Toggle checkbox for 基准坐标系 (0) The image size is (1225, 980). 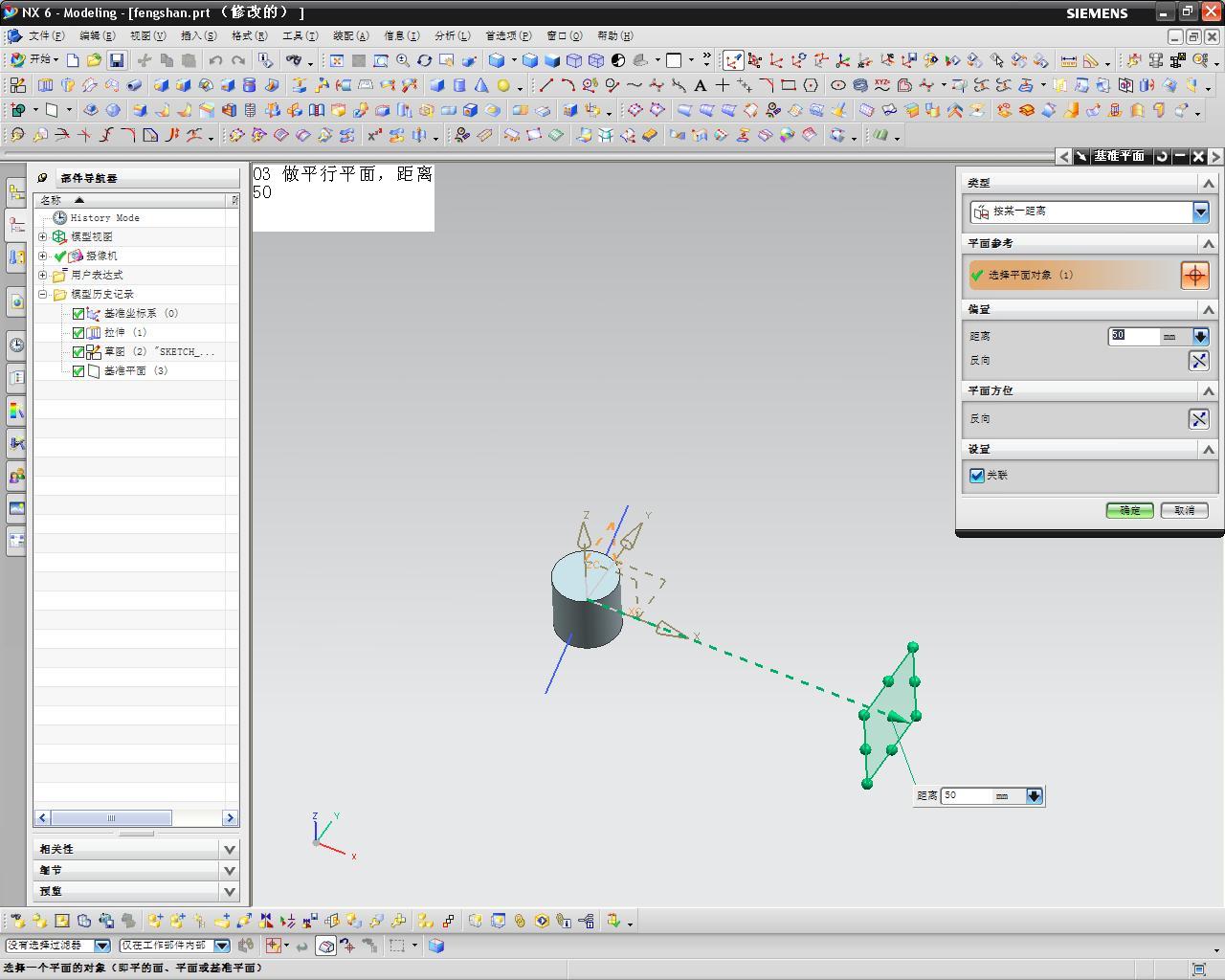click(x=78, y=314)
